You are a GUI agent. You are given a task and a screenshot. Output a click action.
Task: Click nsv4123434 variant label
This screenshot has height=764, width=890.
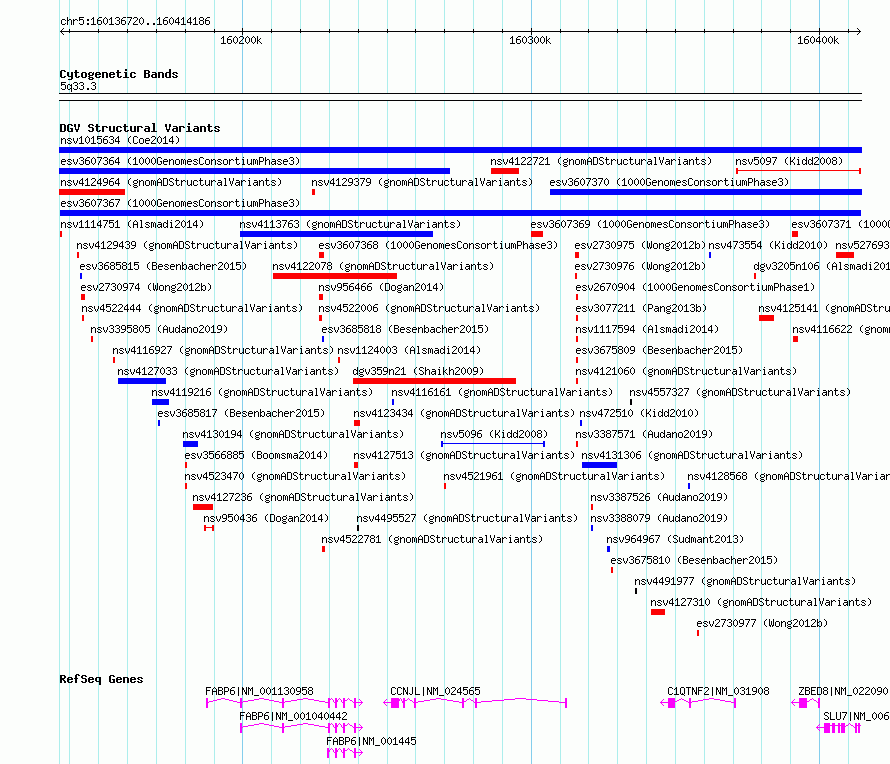pos(464,413)
